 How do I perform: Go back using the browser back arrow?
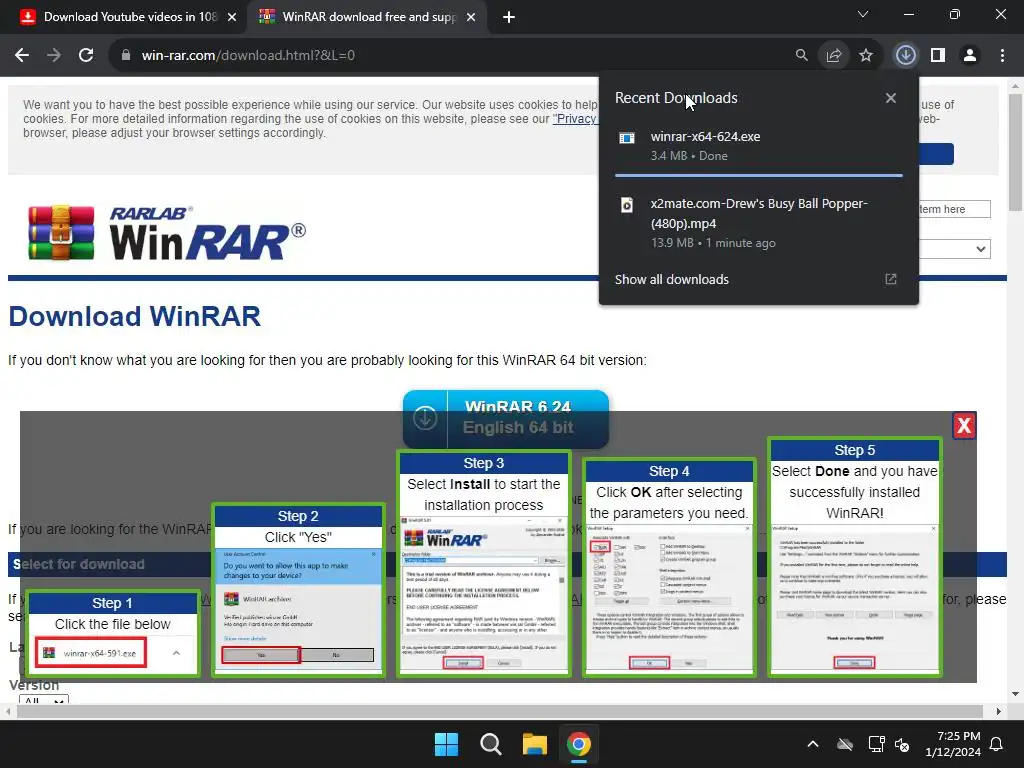pos(22,56)
